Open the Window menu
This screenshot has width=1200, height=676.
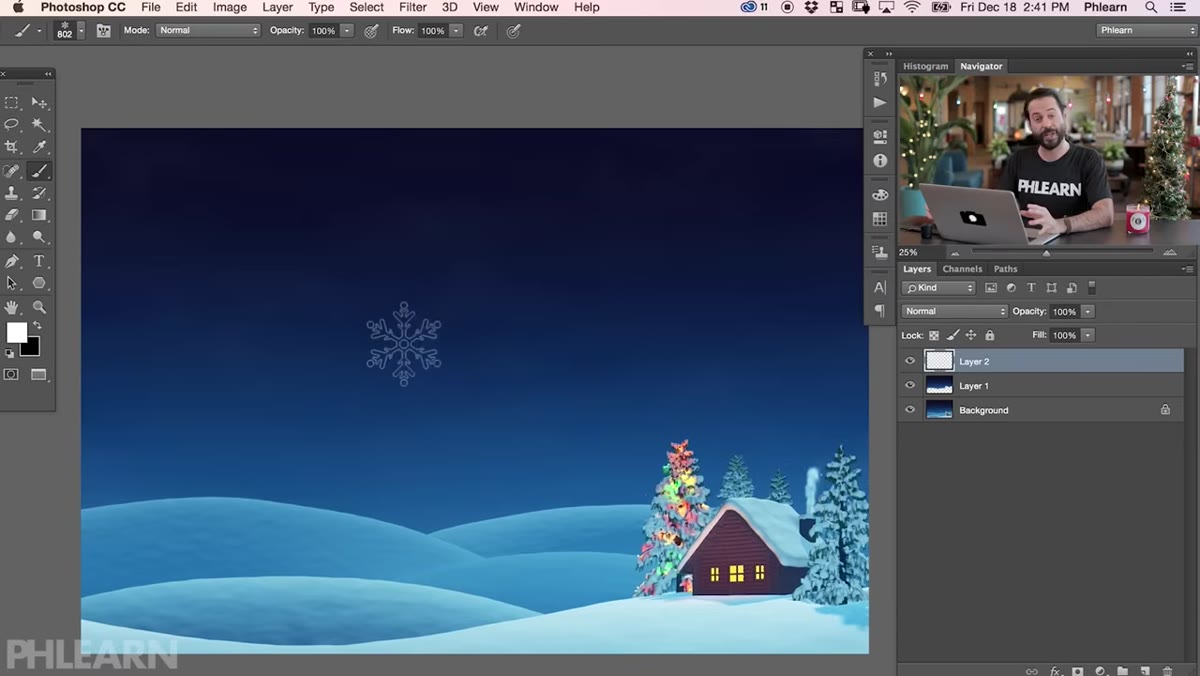tap(536, 7)
